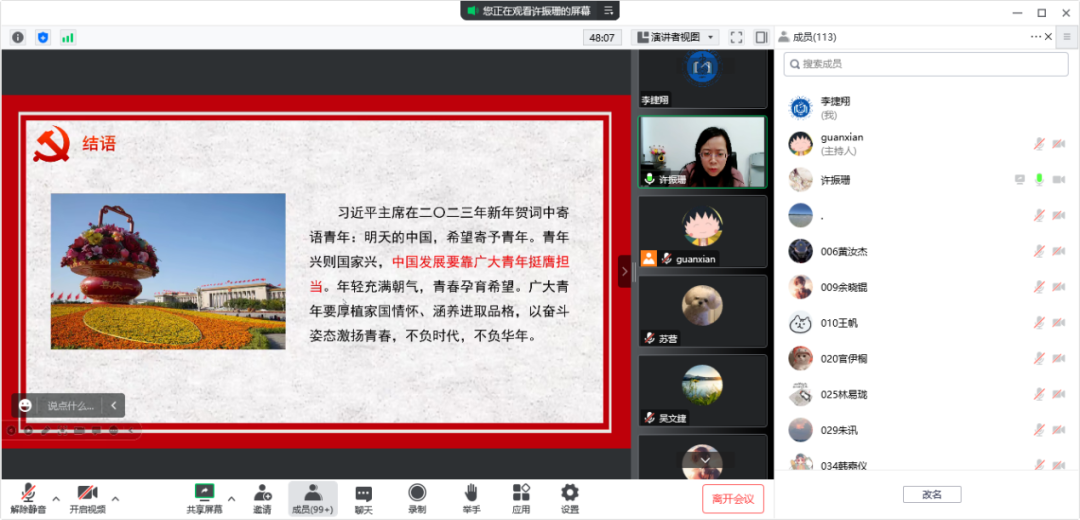Viewport: 1080px width, 520px height.
Task: Click the network signal status icon
Action: (x=68, y=37)
